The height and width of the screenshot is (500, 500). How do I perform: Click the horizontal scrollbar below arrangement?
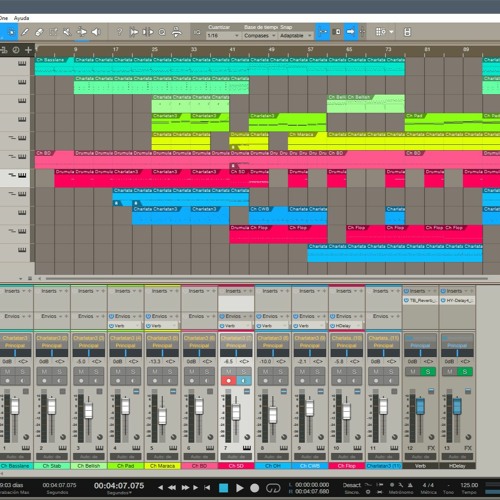coord(267,278)
